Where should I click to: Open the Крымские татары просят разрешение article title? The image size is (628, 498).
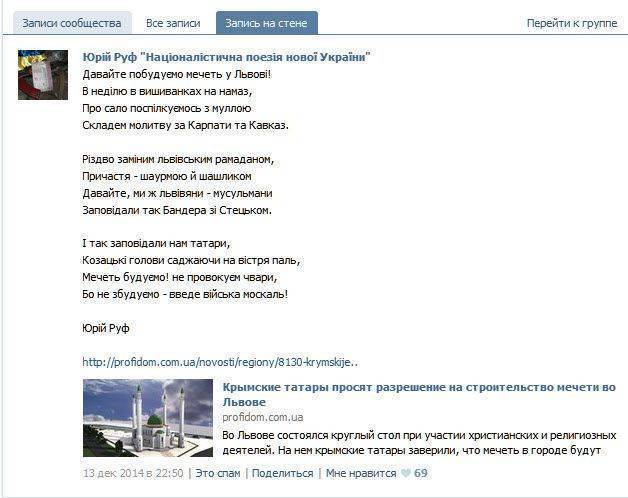tap(419, 395)
